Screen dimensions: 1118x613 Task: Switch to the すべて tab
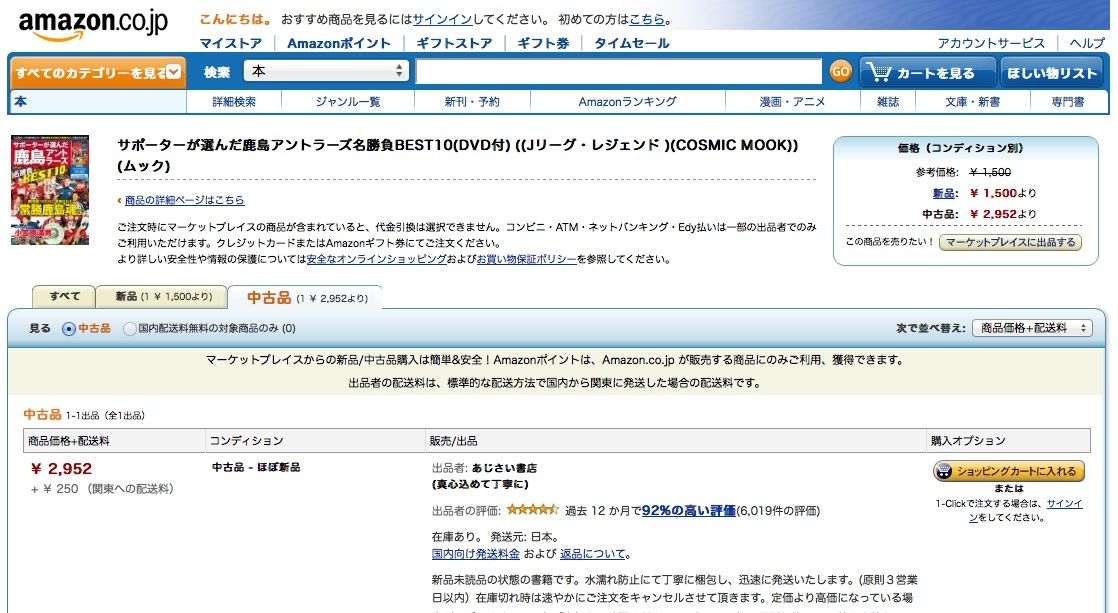(x=64, y=296)
